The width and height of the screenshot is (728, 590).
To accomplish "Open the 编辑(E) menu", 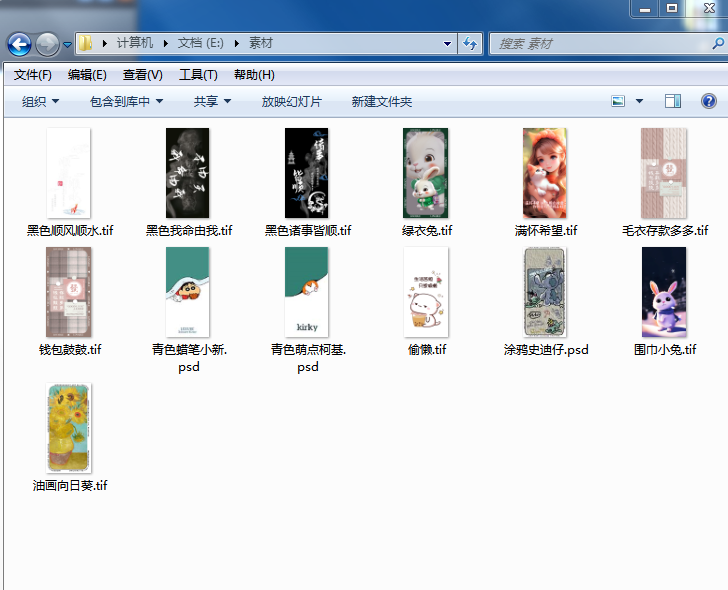I will click(87, 75).
